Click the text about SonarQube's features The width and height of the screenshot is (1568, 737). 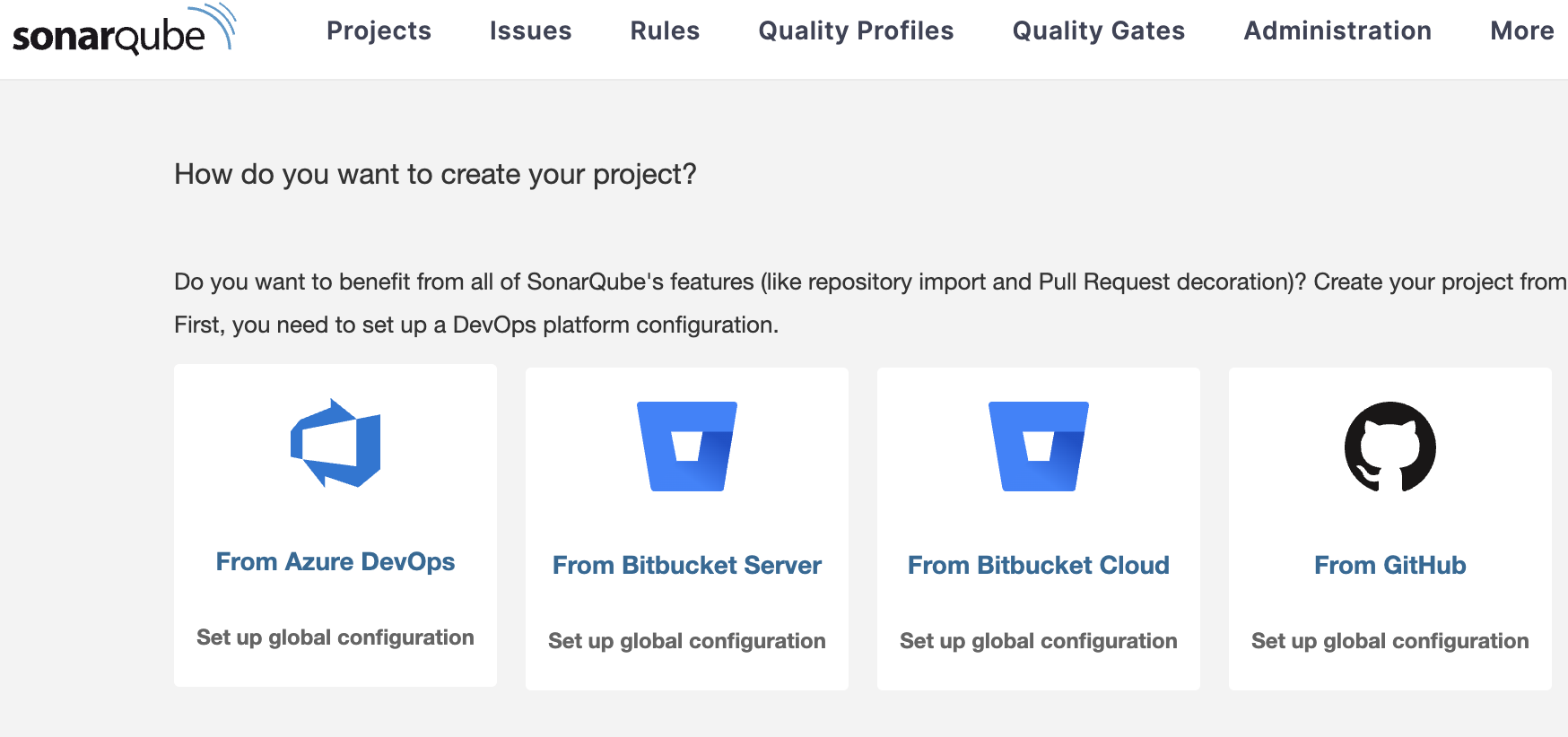tap(870, 282)
